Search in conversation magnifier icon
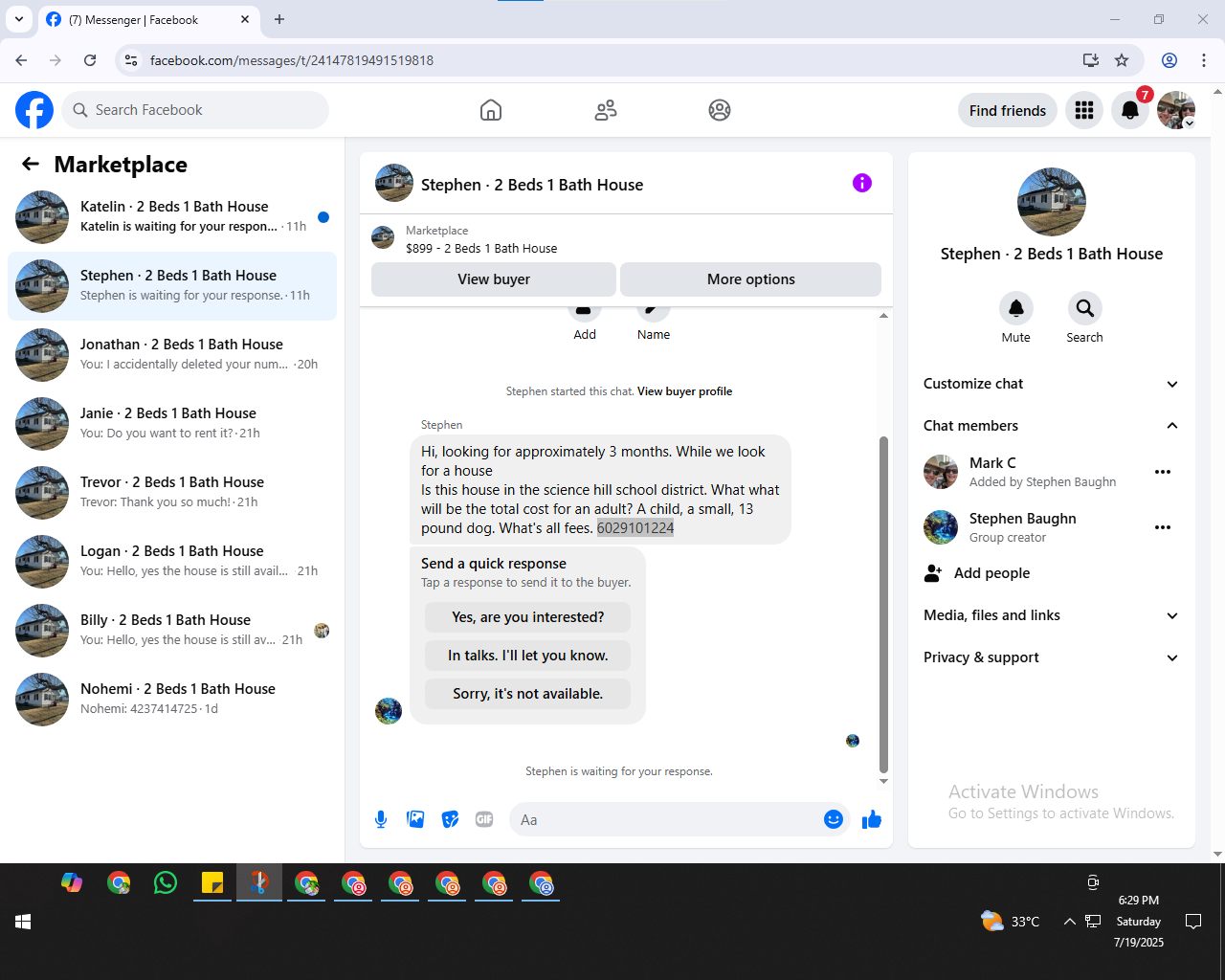Screen dimensions: 1225x980 (x=1085, y=308)
